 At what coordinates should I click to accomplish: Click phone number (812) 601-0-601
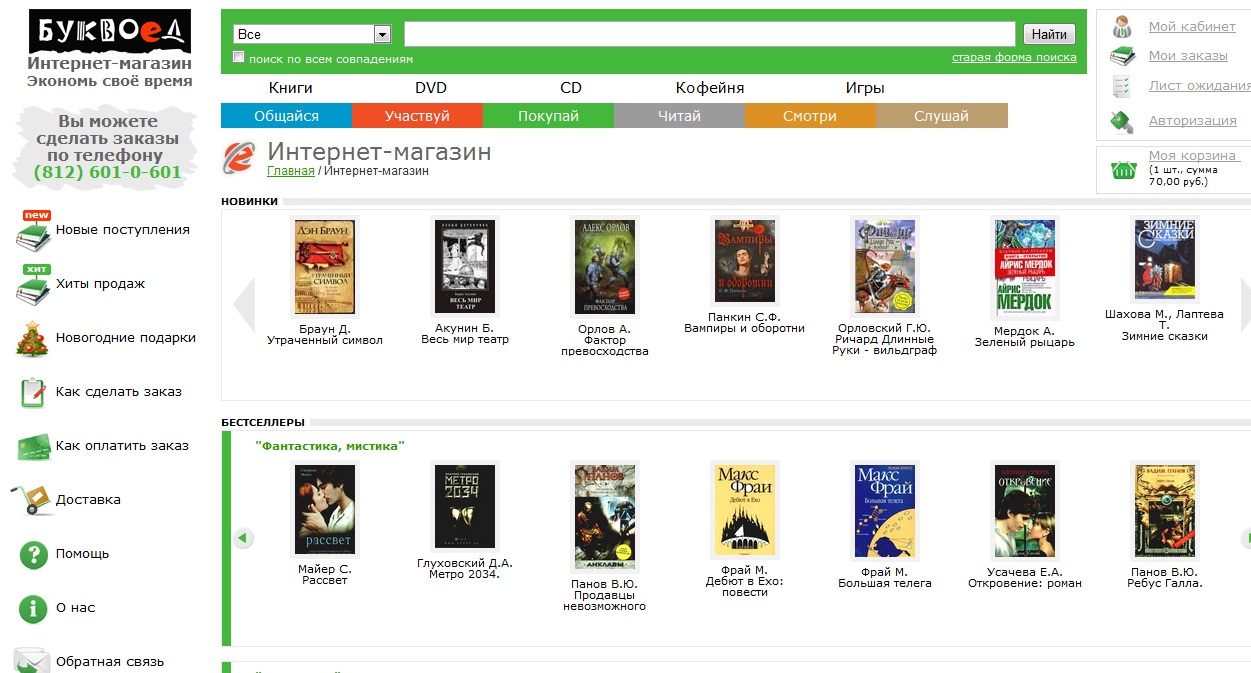[108, 172]
